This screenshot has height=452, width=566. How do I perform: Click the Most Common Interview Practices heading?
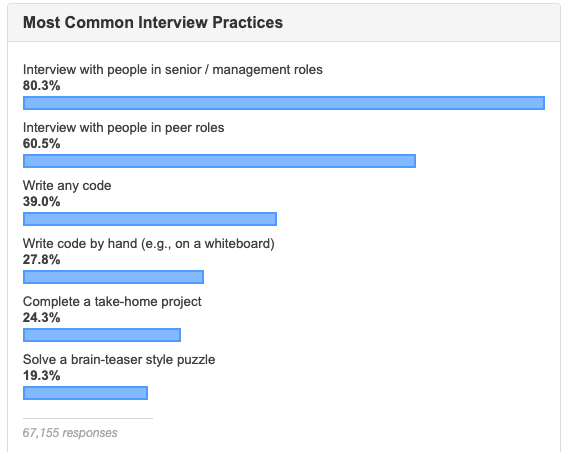pyautogui.click(x=153, y=22)
